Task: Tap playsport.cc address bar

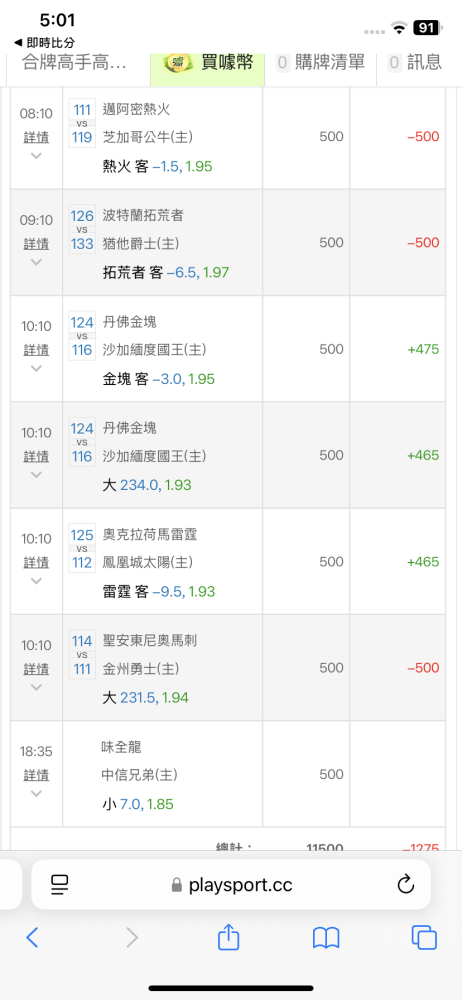Action: [x=231, y=884]
